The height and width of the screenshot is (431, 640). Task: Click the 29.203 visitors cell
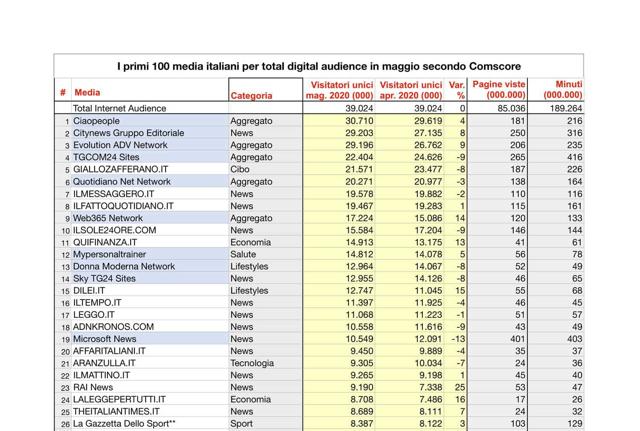(359, 133)
